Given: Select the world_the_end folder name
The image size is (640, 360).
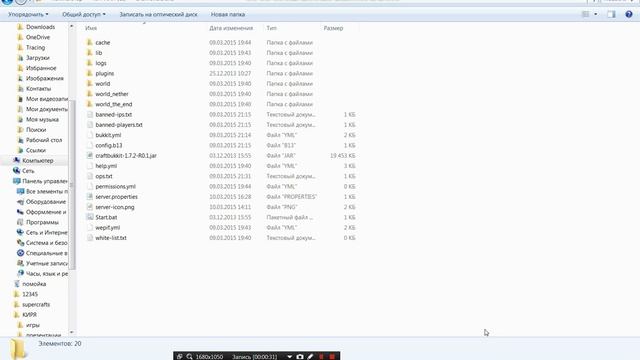Looking at the screenshot, I should coord(114,104).
